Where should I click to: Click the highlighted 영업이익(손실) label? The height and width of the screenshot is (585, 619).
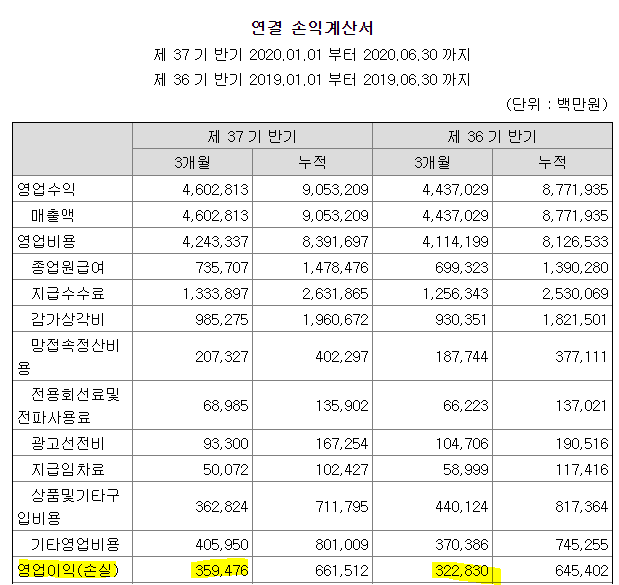[x=68, y=570]
